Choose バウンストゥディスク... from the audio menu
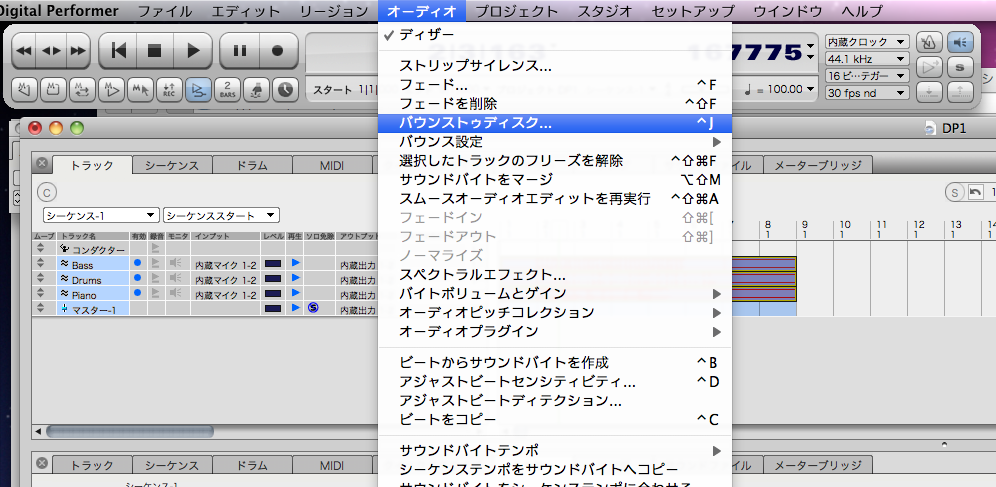The image size is (996, 487). [x=555, y=123]
